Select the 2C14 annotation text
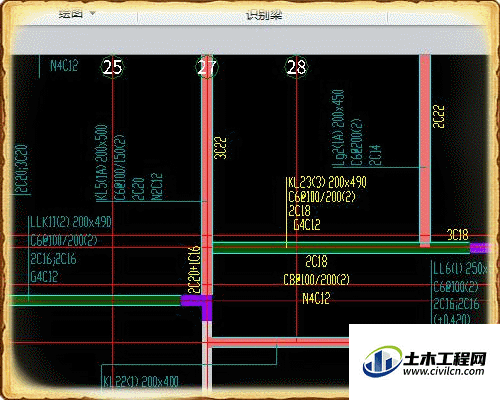Viewport: 500px width, 400px height. (374, 155)
